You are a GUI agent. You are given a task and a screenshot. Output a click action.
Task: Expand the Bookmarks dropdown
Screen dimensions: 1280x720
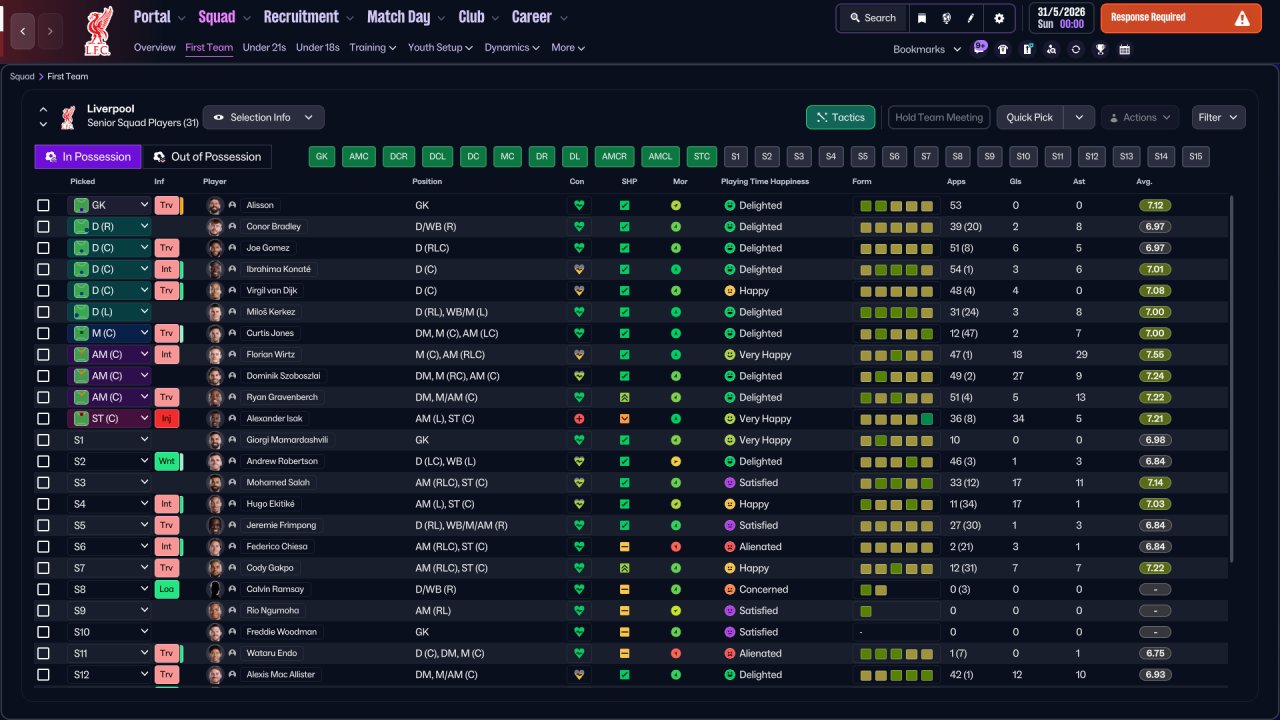(927, 49)
